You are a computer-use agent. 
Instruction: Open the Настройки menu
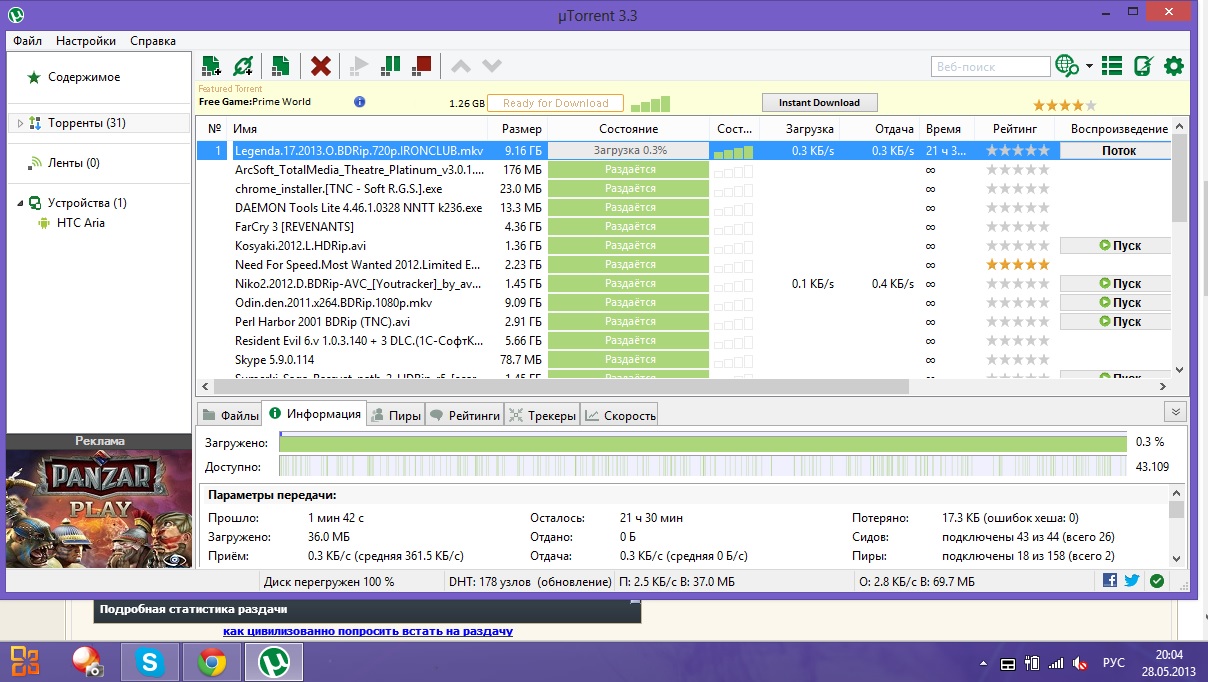[85, 41]
